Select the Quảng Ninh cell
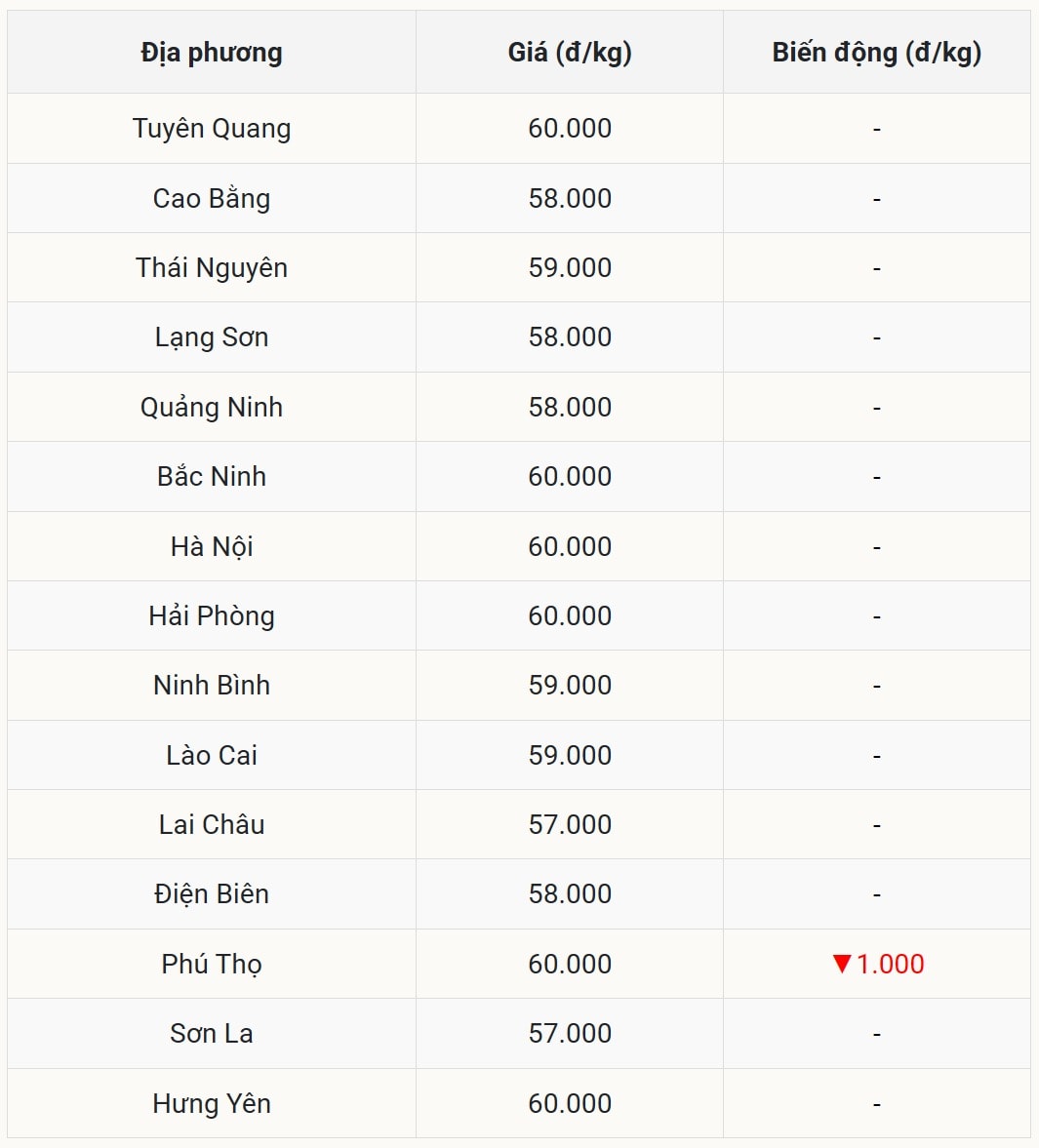1039x1148 pixels. (212, 407)
